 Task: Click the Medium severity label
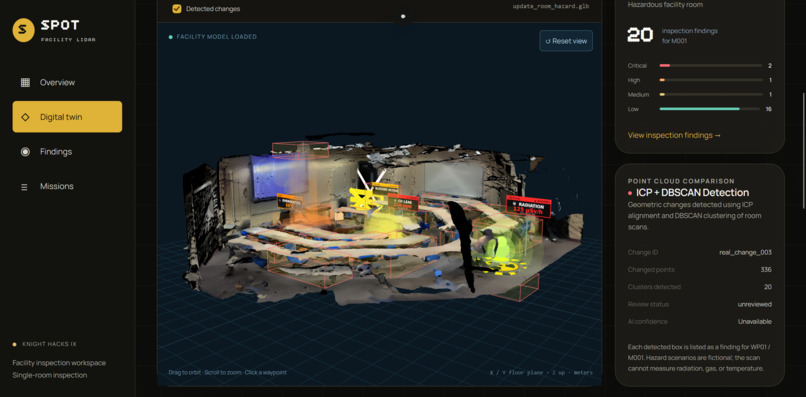(638, 95)
